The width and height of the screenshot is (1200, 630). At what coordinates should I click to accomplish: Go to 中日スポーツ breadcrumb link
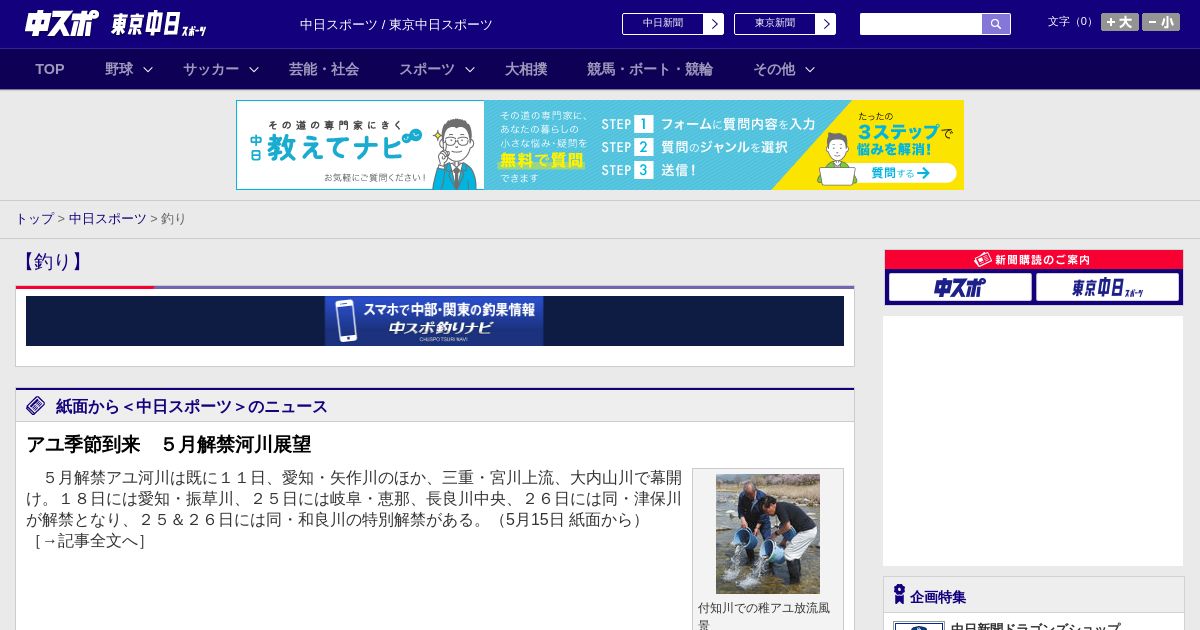108,218
